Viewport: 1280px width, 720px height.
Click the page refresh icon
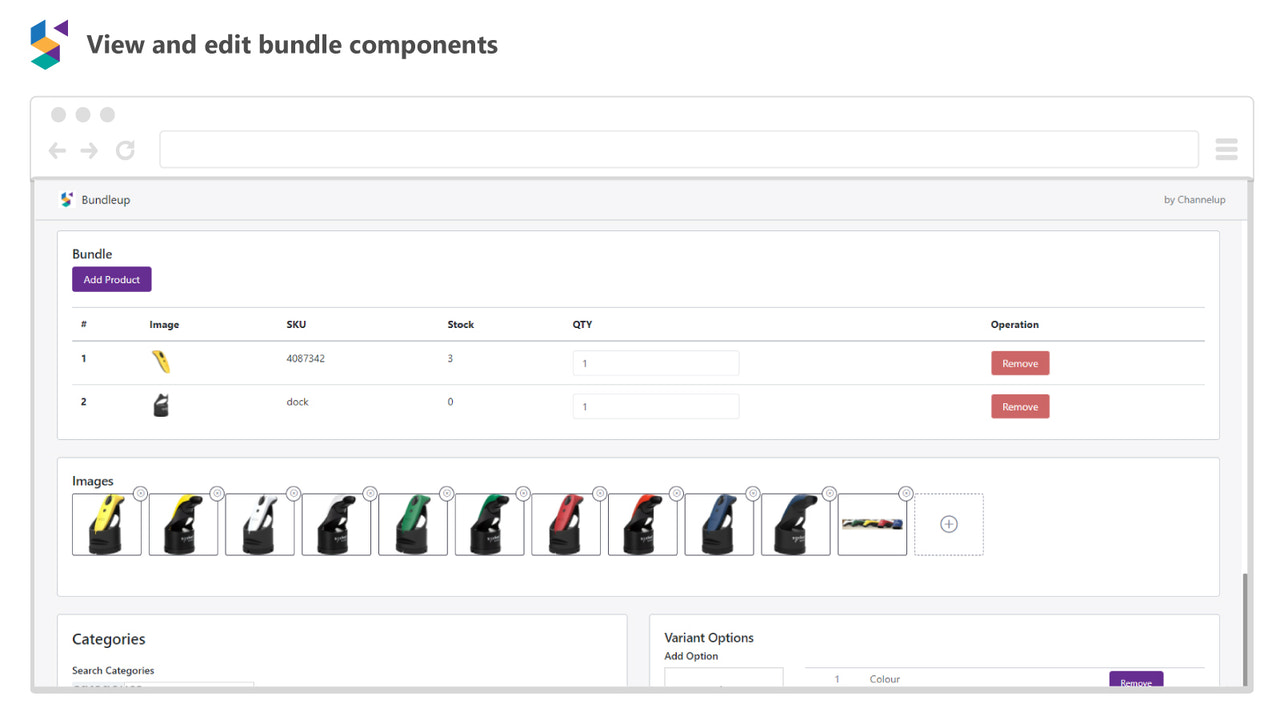click(124, 150)
